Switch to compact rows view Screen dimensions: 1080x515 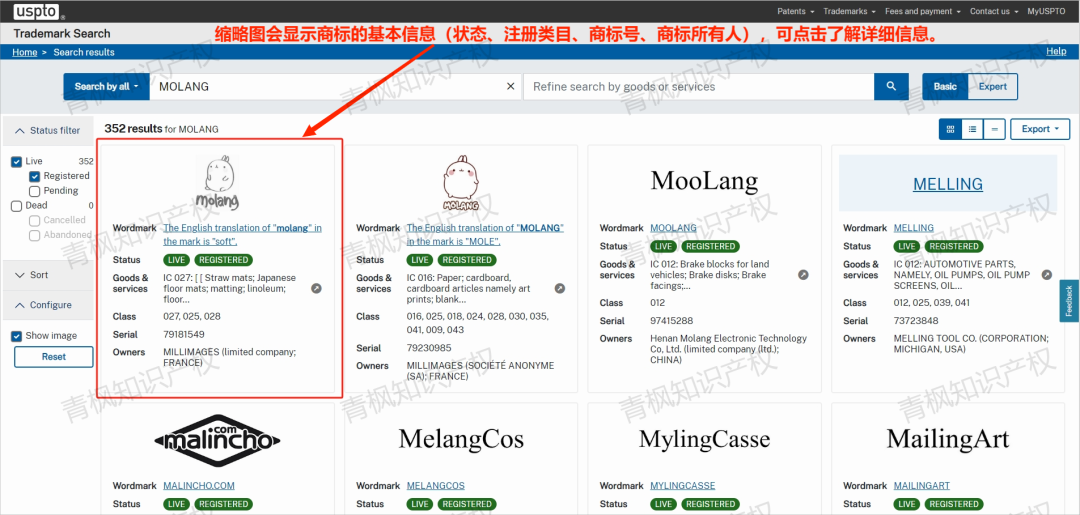click(x=994, y=129)
